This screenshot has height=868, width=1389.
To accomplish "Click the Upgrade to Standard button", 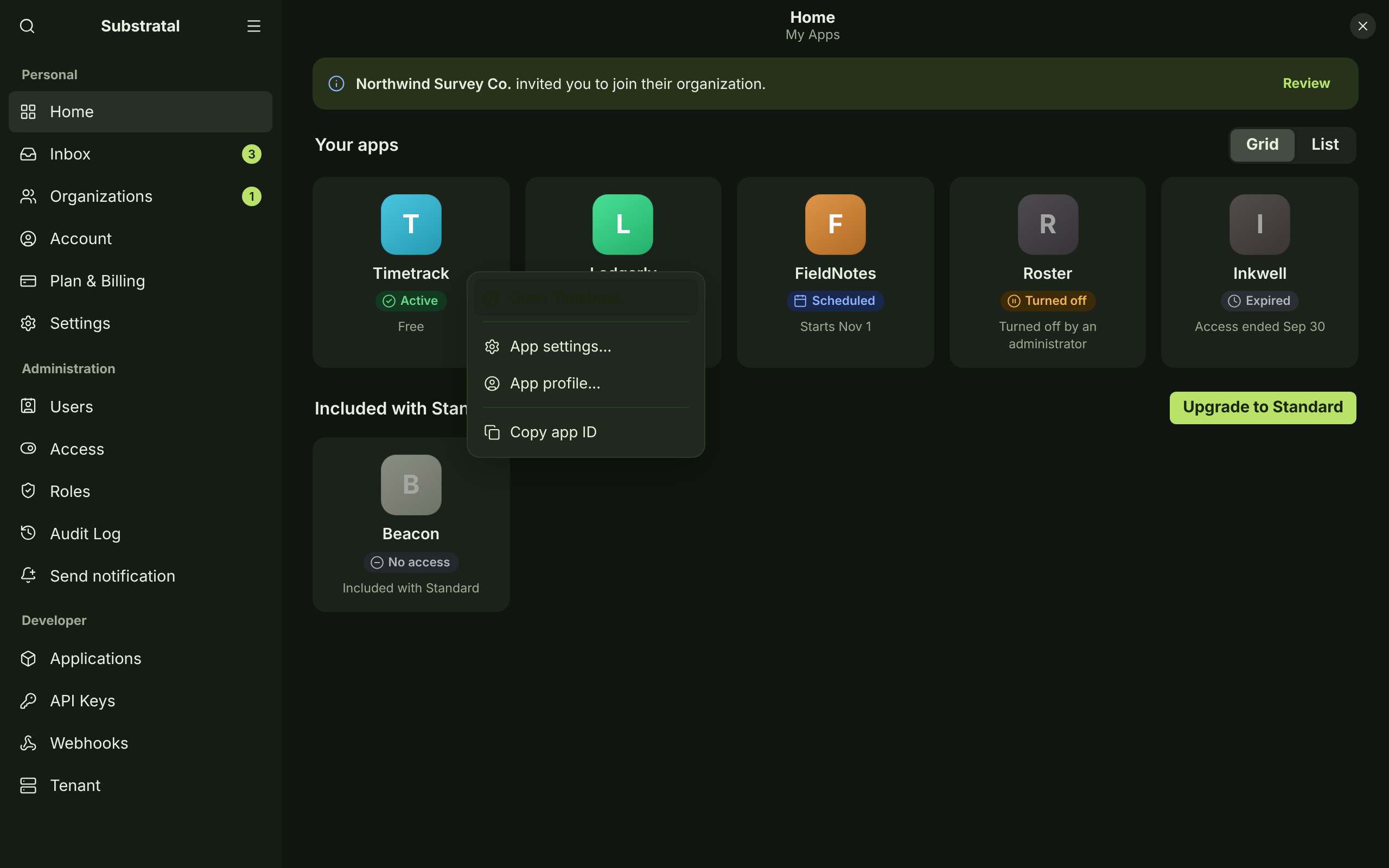I will 1263,407.
